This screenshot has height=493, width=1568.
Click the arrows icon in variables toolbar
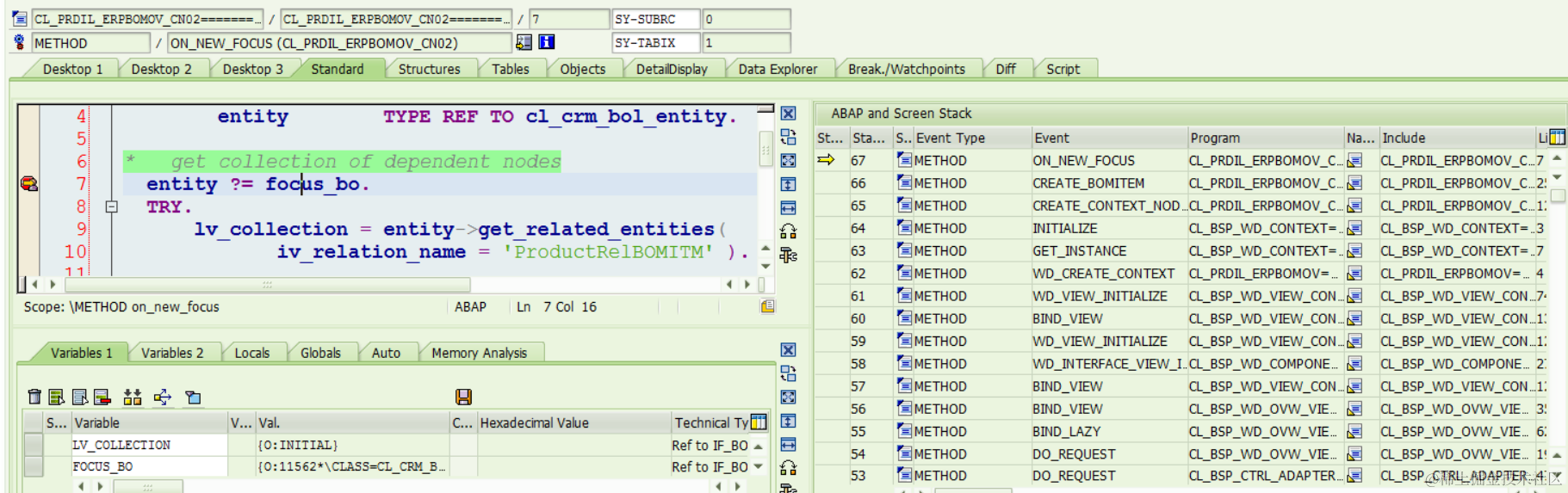163,397
